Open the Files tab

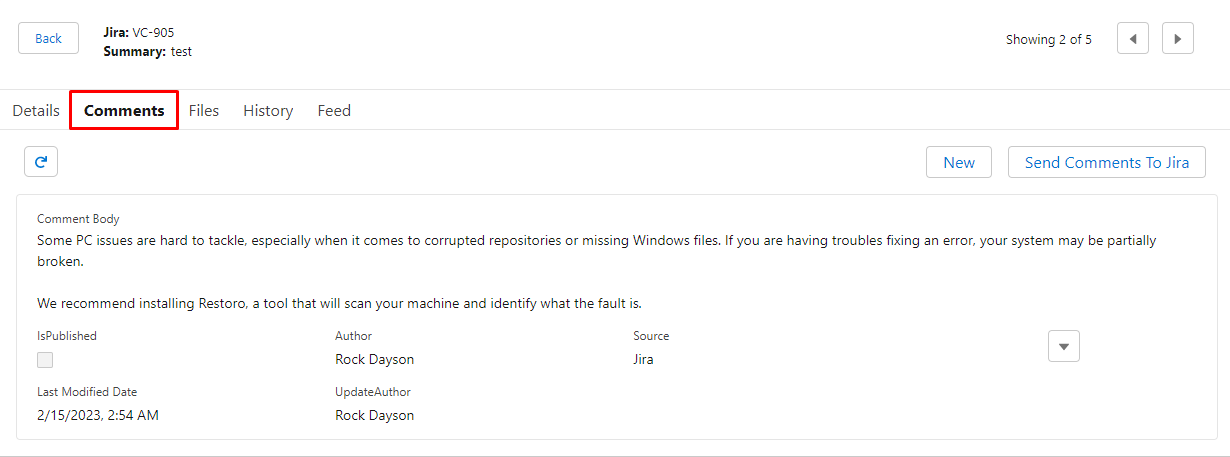pyautogui.click(x=204, y=111)
